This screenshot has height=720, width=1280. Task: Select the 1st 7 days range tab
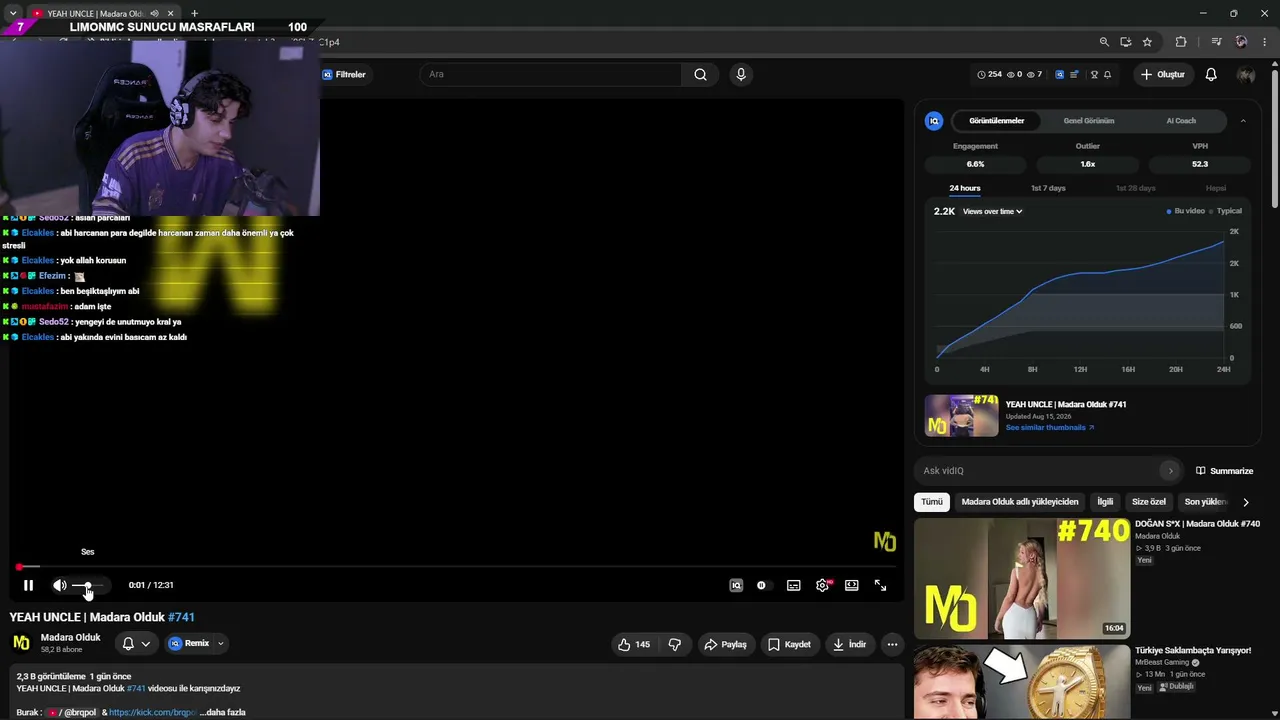1048,188
